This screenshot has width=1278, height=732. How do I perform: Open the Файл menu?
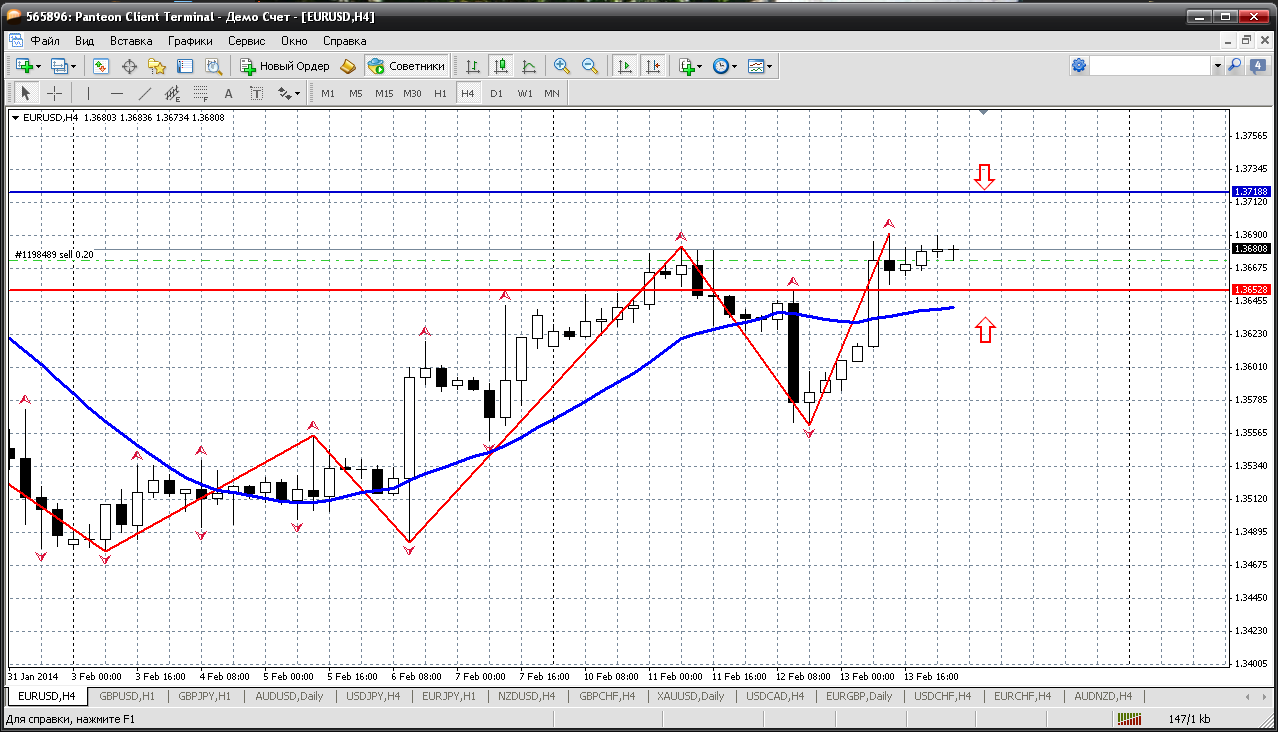pos(45,41)
